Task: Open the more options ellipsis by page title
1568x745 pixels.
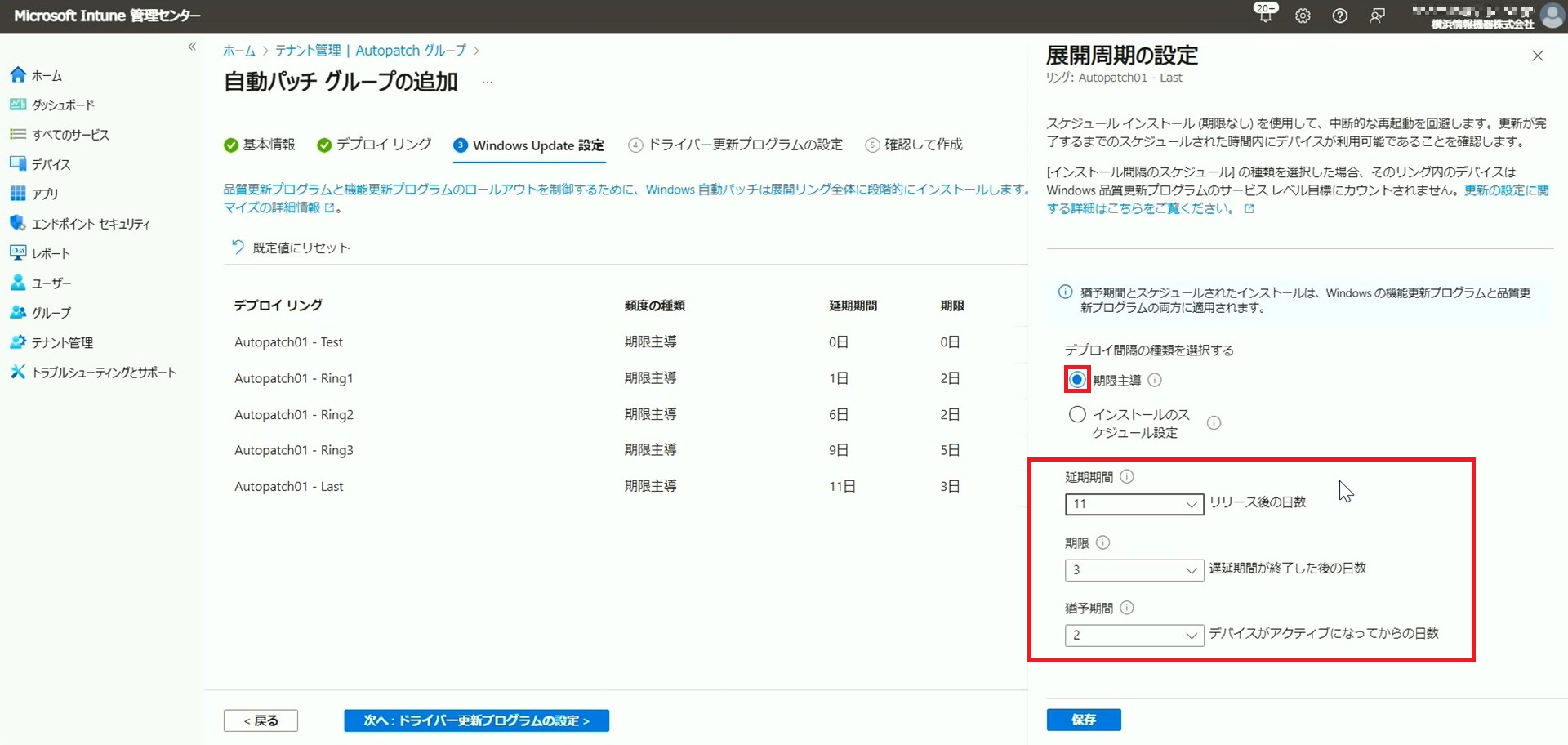Action: [488, 82]
